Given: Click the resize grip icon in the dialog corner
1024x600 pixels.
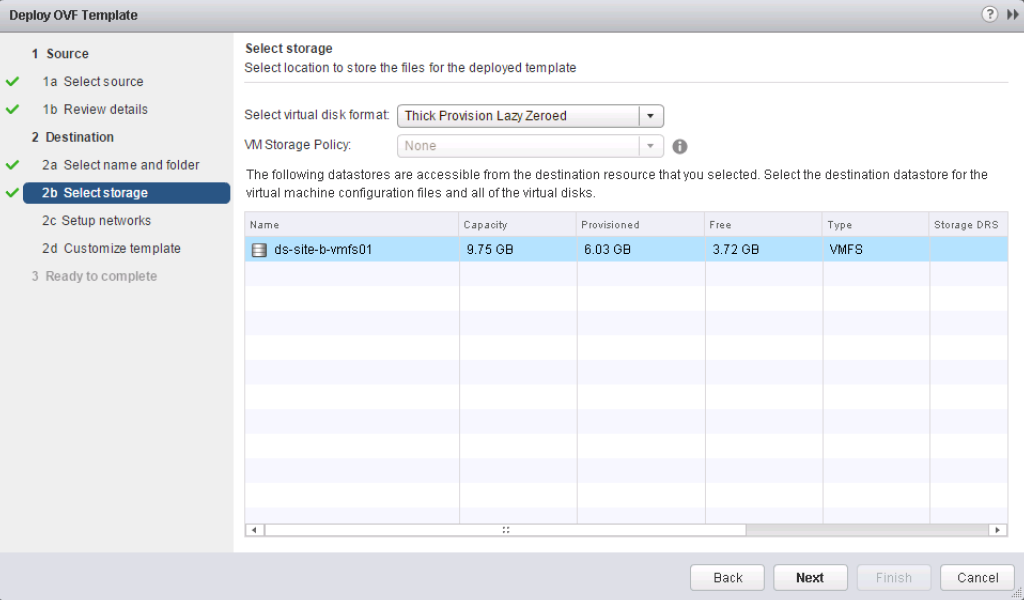Looking at the screenshot, I should click(x=1016, y=592).
